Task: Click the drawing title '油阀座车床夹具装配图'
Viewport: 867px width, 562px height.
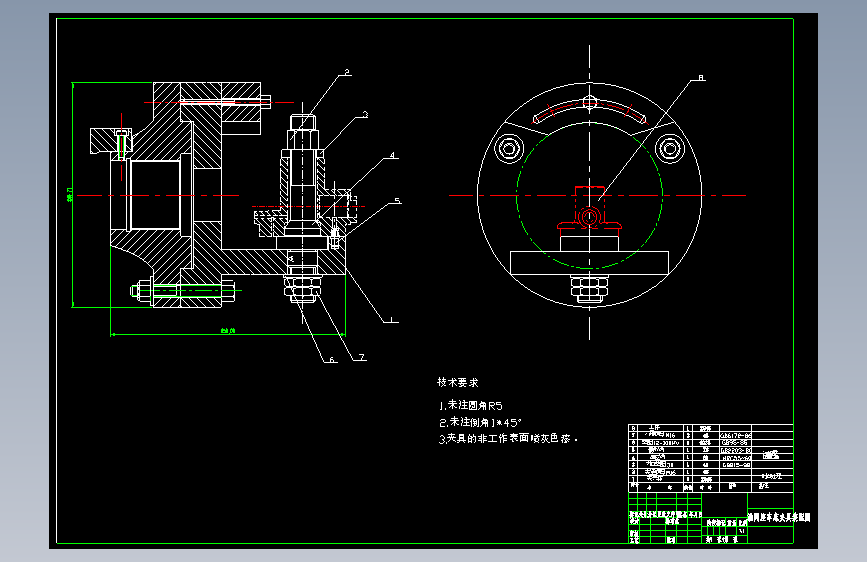Action: pos(779,517)
